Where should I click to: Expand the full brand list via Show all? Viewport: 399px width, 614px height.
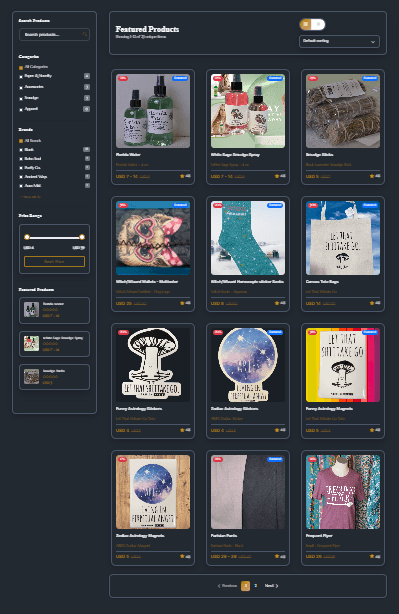pos(31,197)
